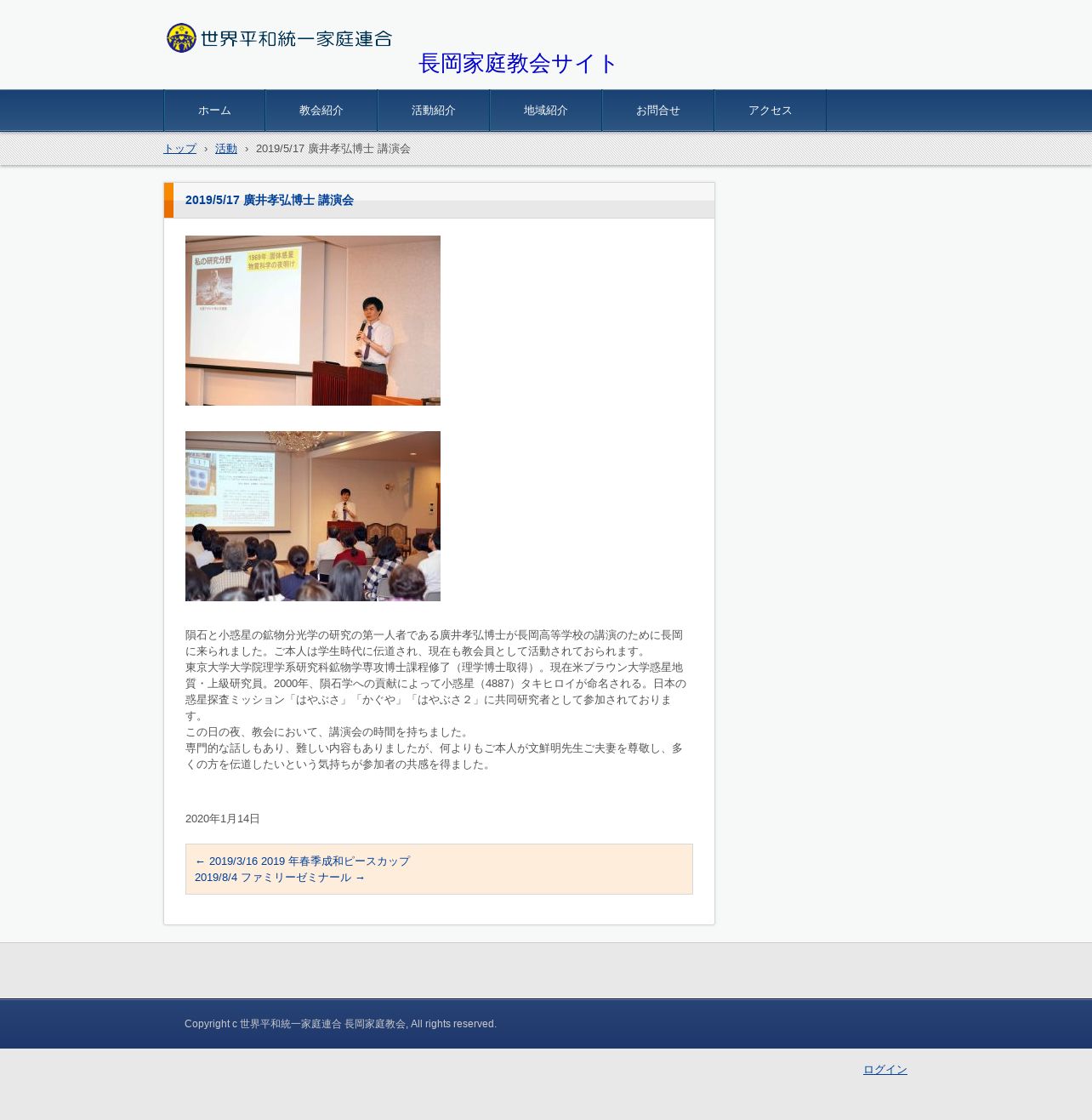Go to previous post 2019年春季成和ピースカップ
Image resolution: width=1092 pixels, height=1120 pixels.
point(302,861)
